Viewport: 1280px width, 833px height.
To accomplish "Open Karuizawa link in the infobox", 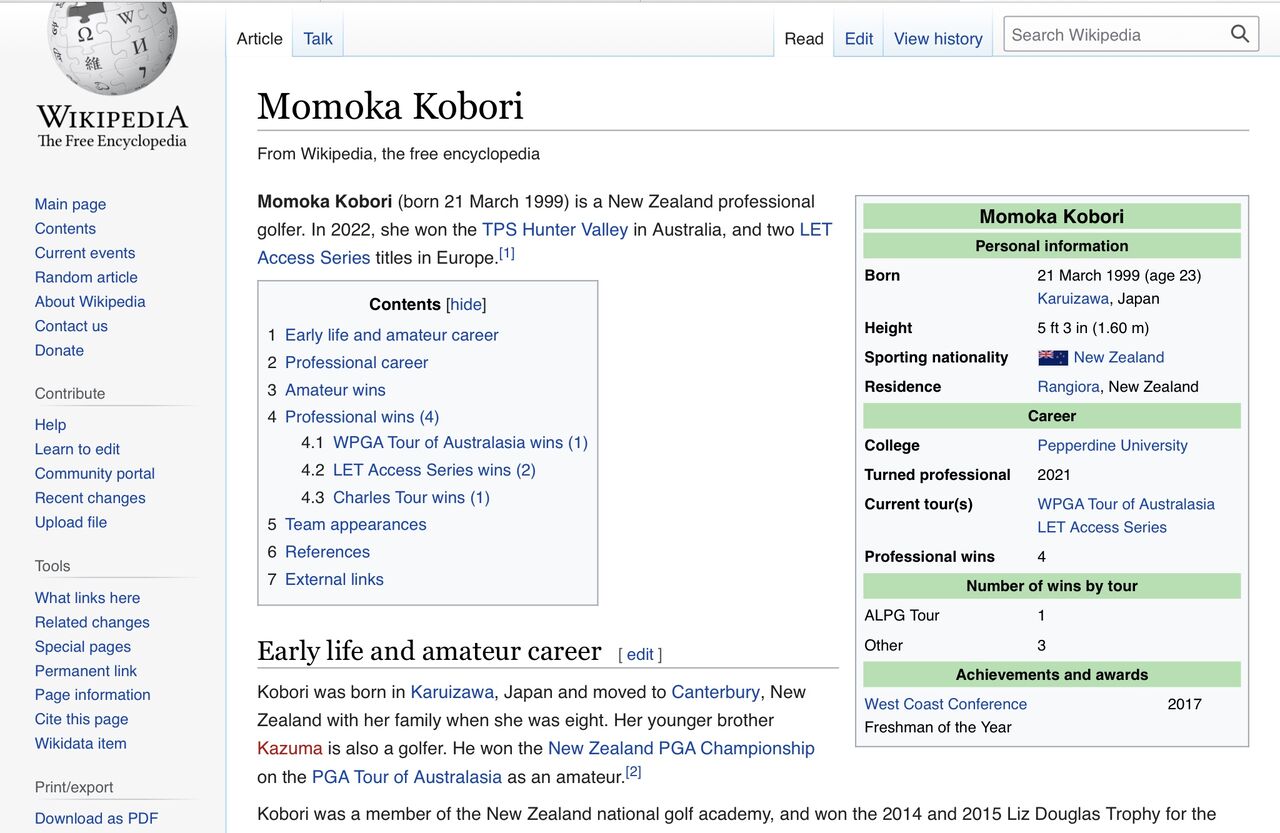I will tap(1073, 298).
